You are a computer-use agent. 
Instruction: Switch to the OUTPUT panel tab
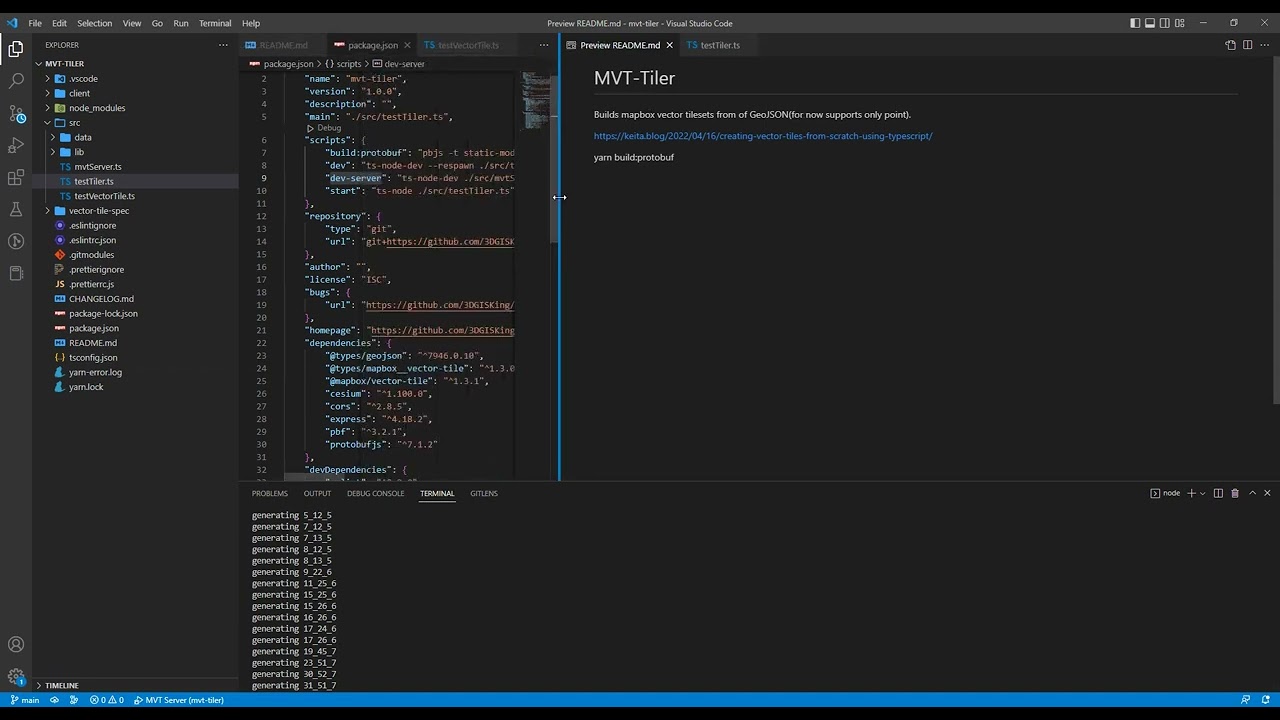pyautogui.click(x=317, y=493)
